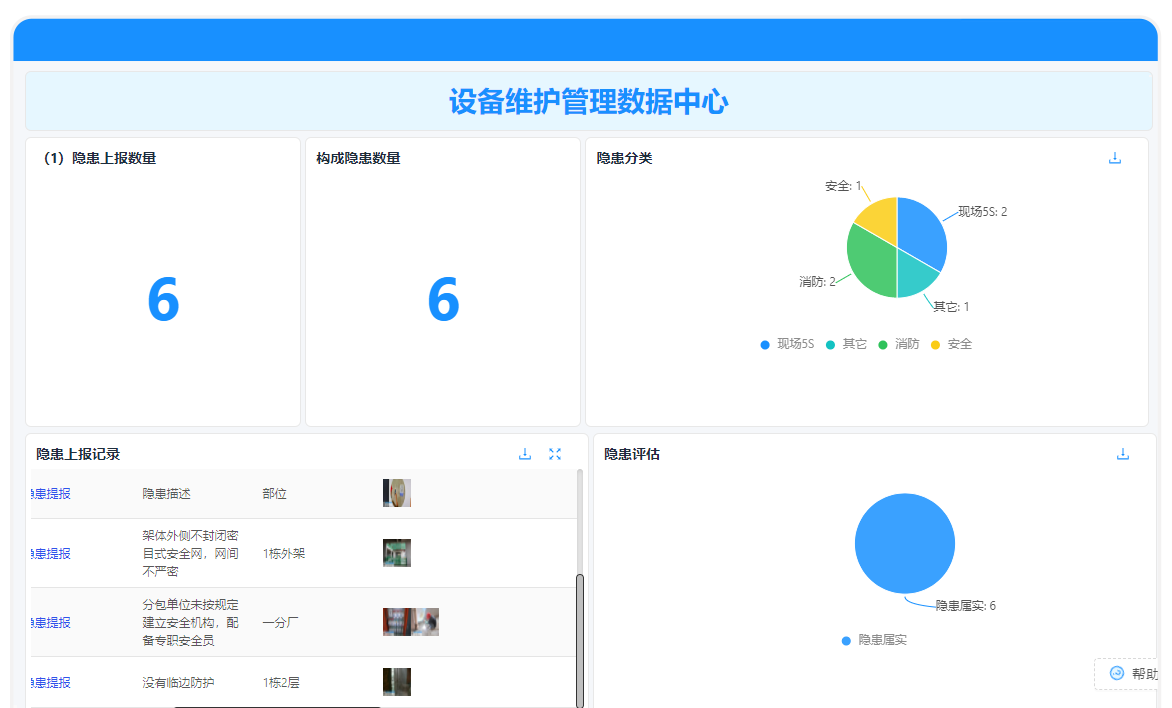The width and height of the screenshot is (1172, 708).
Task: Click 隐患提报 on the 没有临边防护 row
Action: tap(49, 682)
